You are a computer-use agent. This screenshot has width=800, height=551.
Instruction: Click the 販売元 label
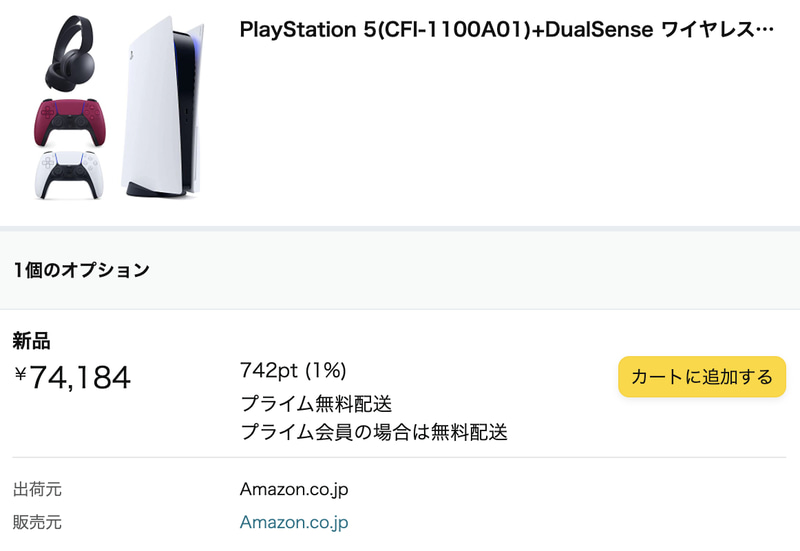click(x=37, y=522)
